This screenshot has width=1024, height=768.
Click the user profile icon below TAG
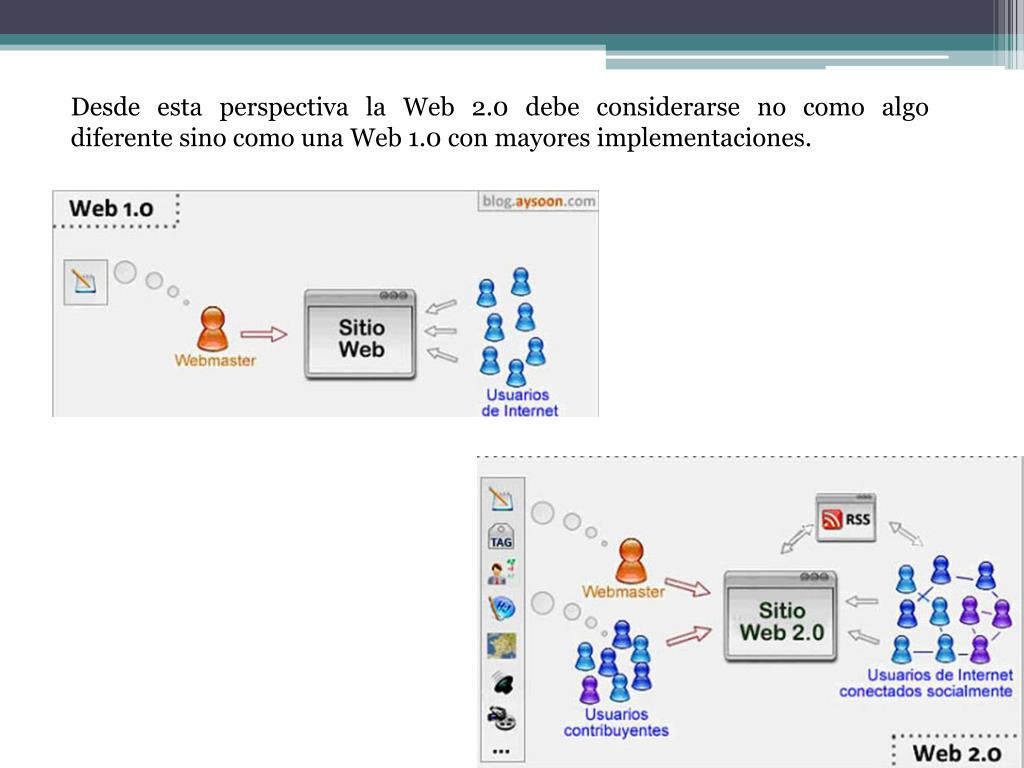(x=502, y=572)
